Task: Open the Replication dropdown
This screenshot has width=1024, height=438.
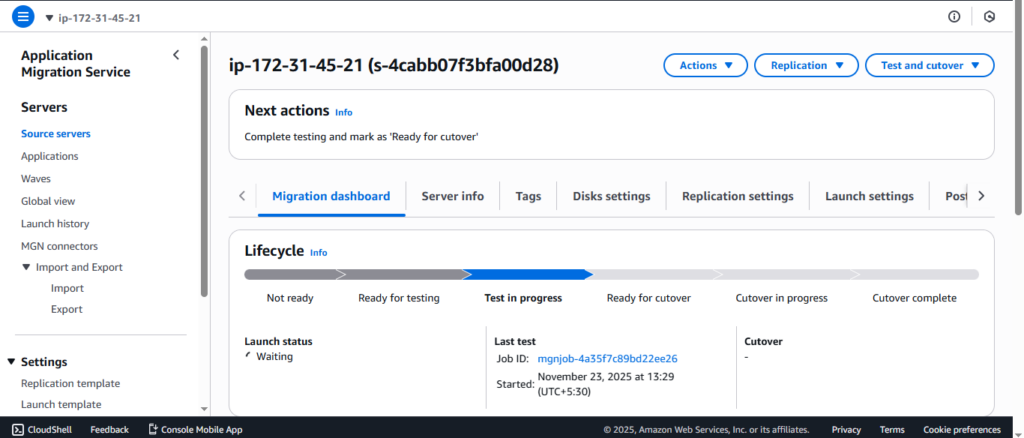Action: [x=806, y=65]
